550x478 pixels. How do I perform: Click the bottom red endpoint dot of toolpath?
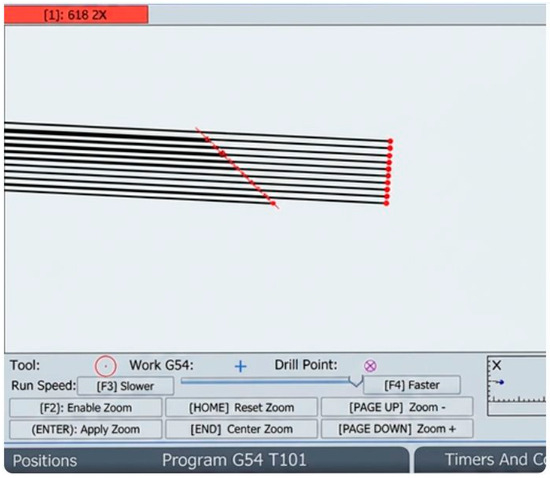(x=386, y=203)
